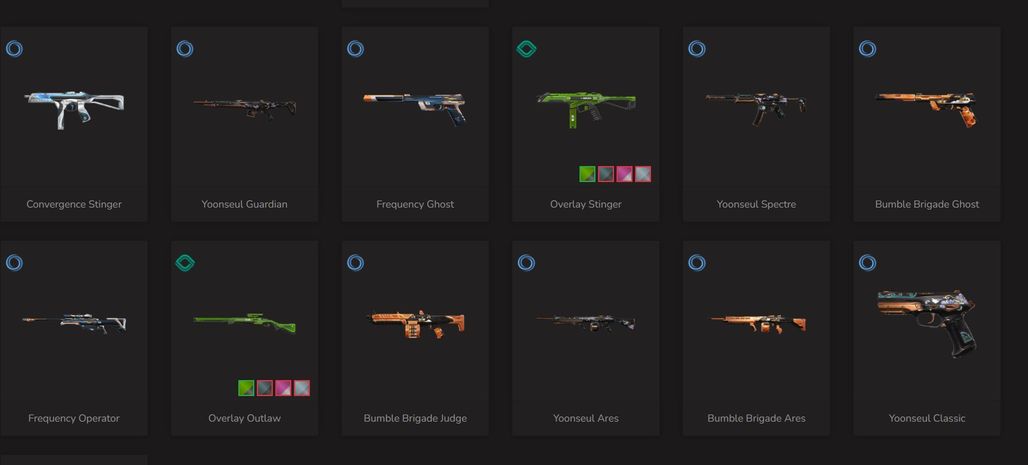Select green color variant of Overlay Stinger
This screenshot has height=465, width=1028.
(587, 174)
